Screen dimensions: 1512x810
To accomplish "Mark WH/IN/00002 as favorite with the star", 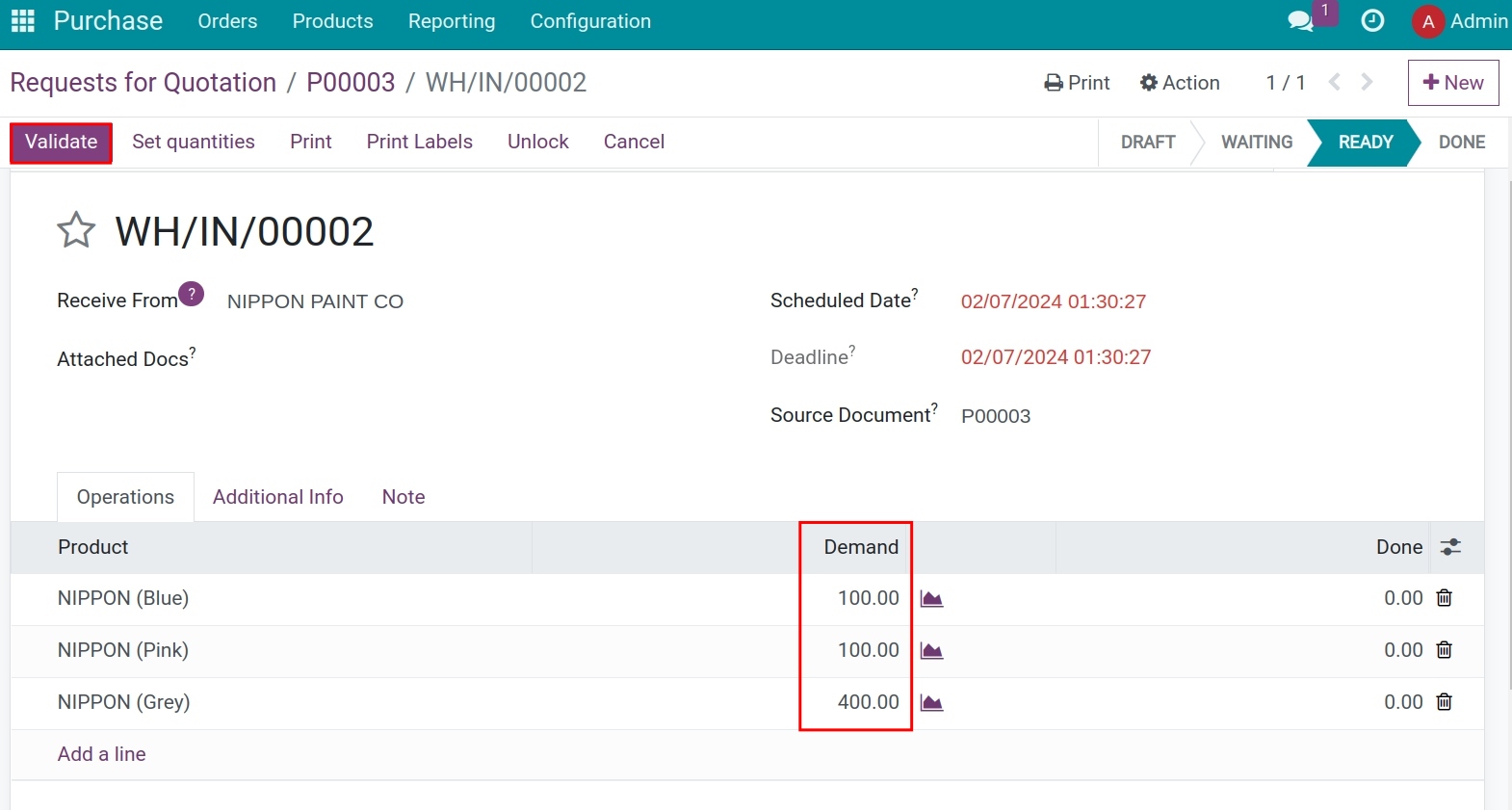I will [76, 231].
